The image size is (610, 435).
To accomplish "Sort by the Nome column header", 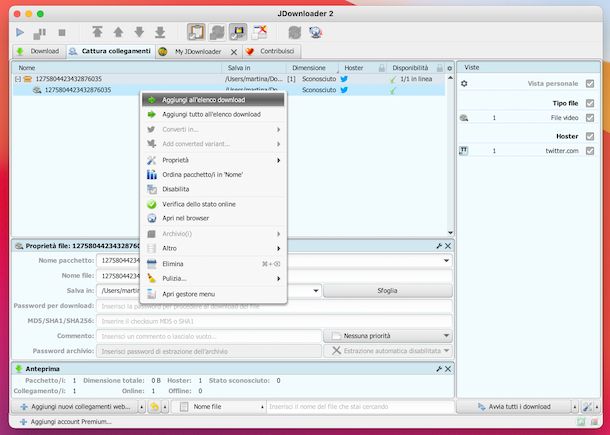I will (117, 68).
